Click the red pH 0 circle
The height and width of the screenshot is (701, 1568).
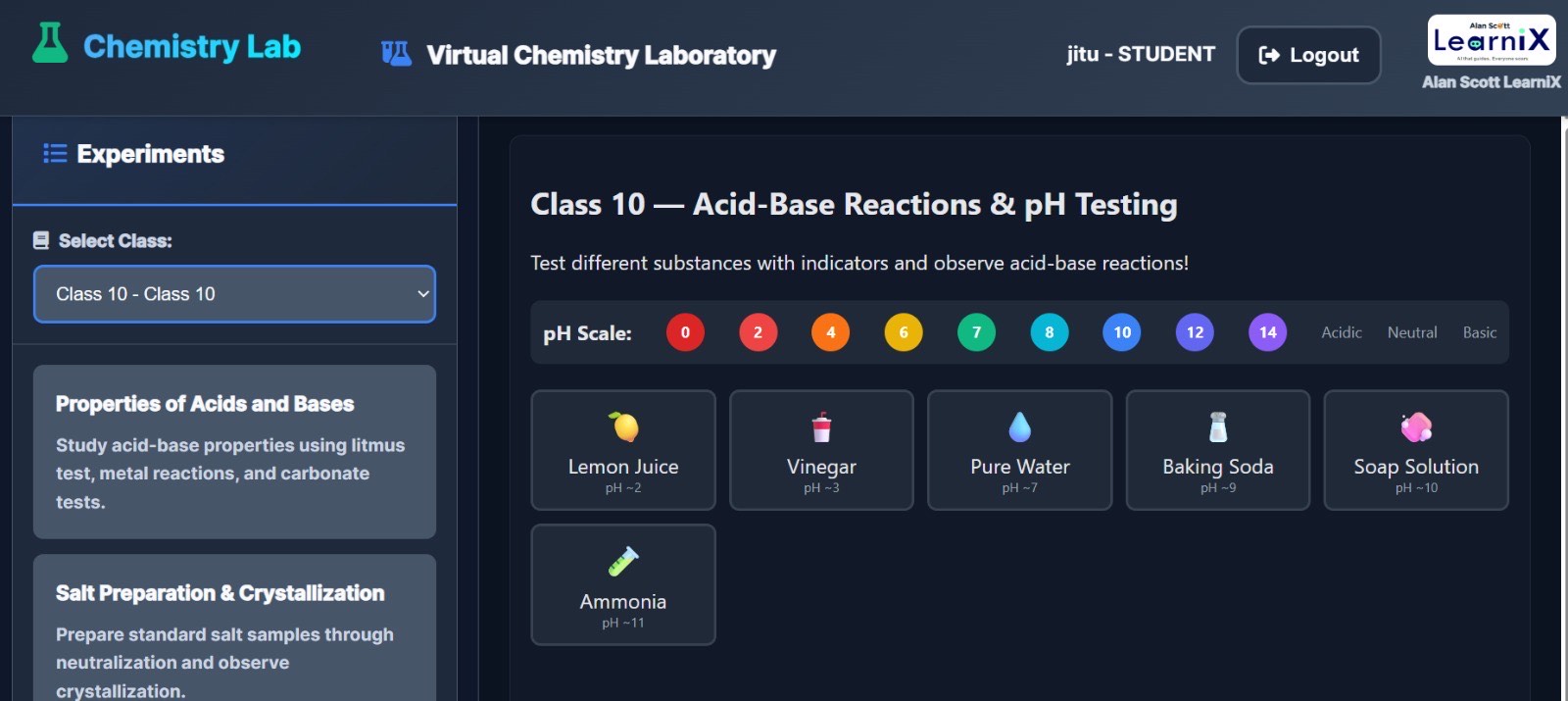(x=685, y=332)
